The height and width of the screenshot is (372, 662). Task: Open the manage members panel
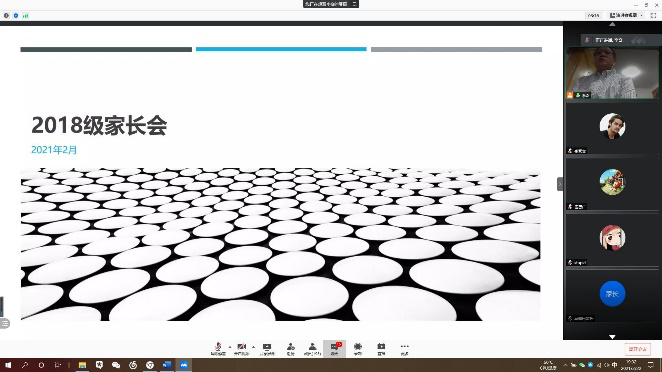pos(312,349)
